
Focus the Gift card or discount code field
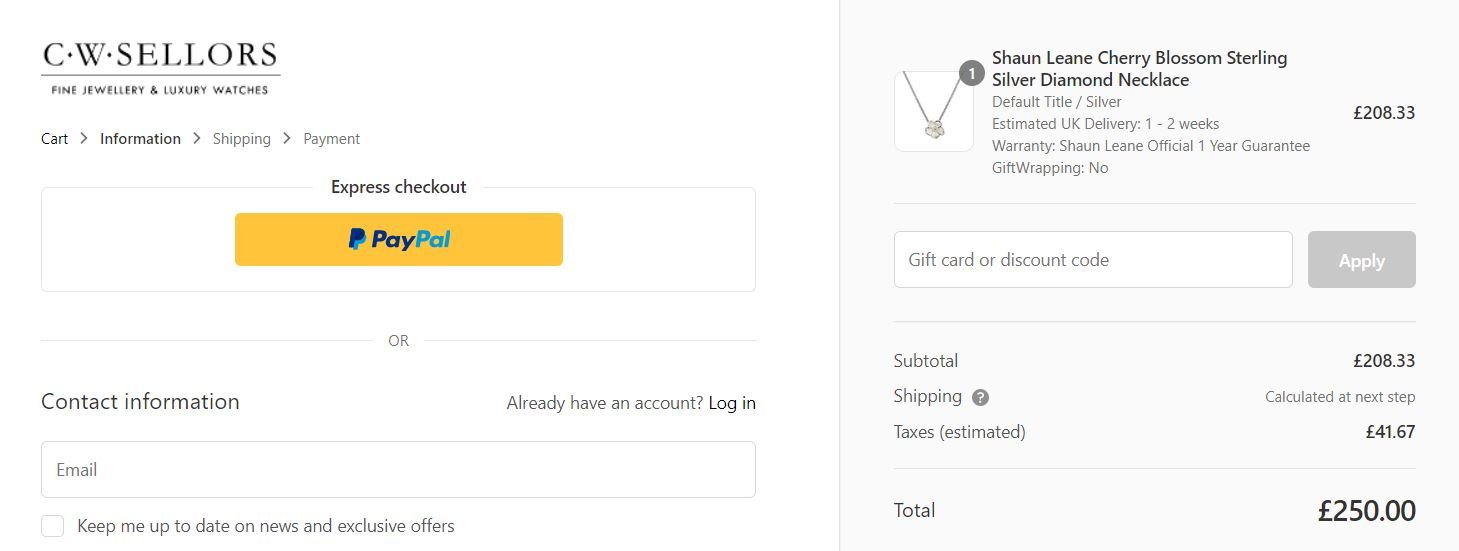click(1093, 260)
